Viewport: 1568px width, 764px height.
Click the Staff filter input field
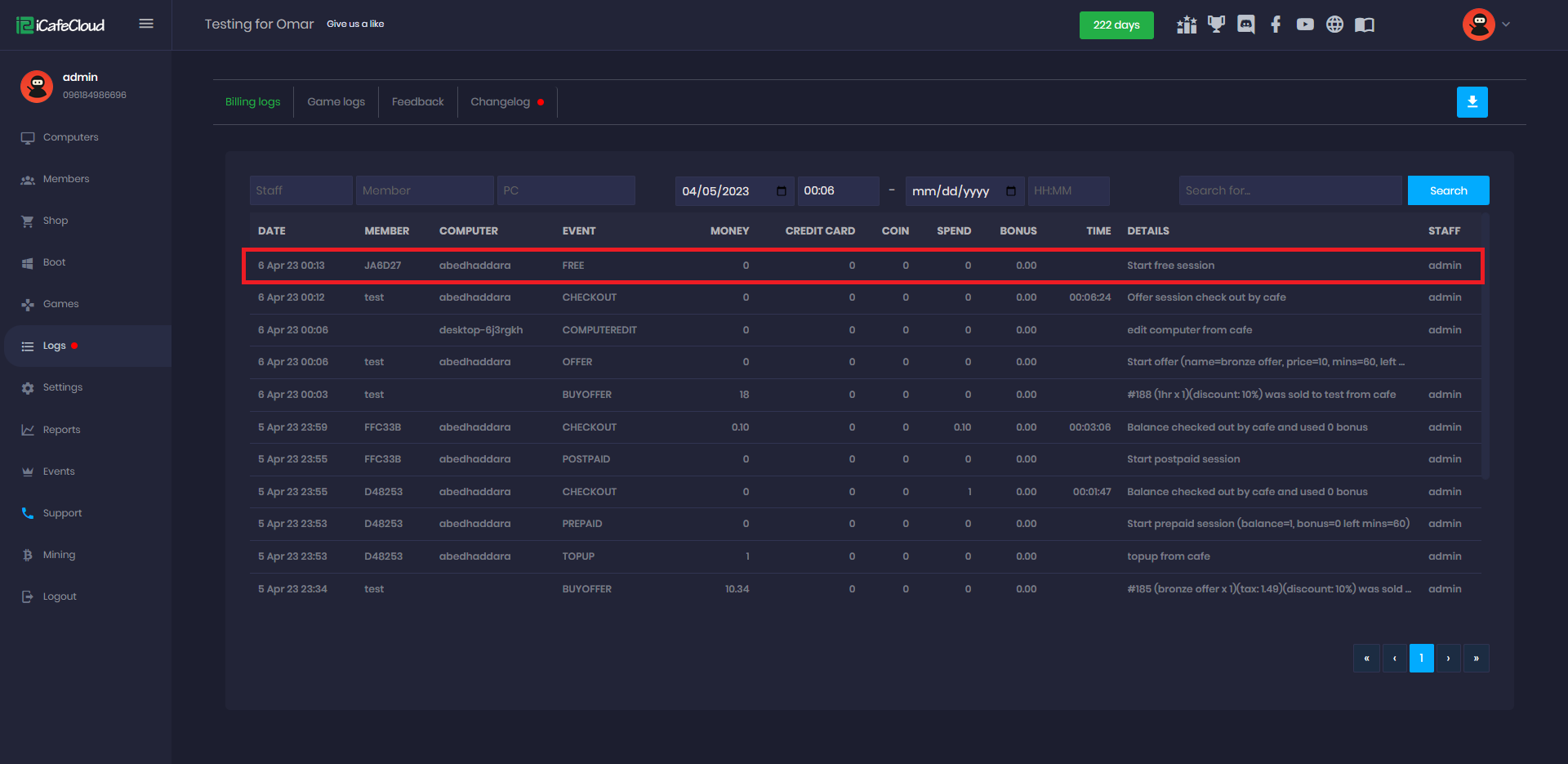[301, 190]
